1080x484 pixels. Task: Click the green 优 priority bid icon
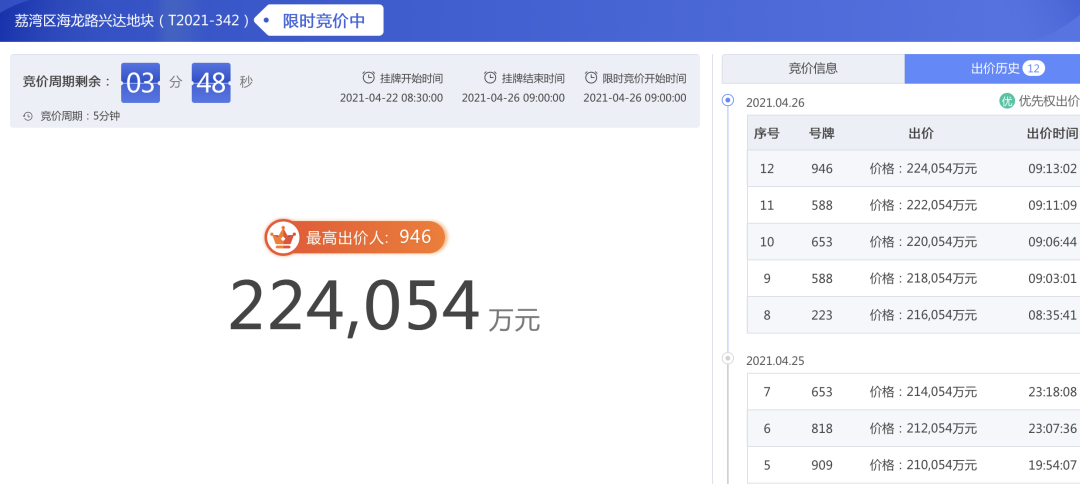(x=1007, y=101)
